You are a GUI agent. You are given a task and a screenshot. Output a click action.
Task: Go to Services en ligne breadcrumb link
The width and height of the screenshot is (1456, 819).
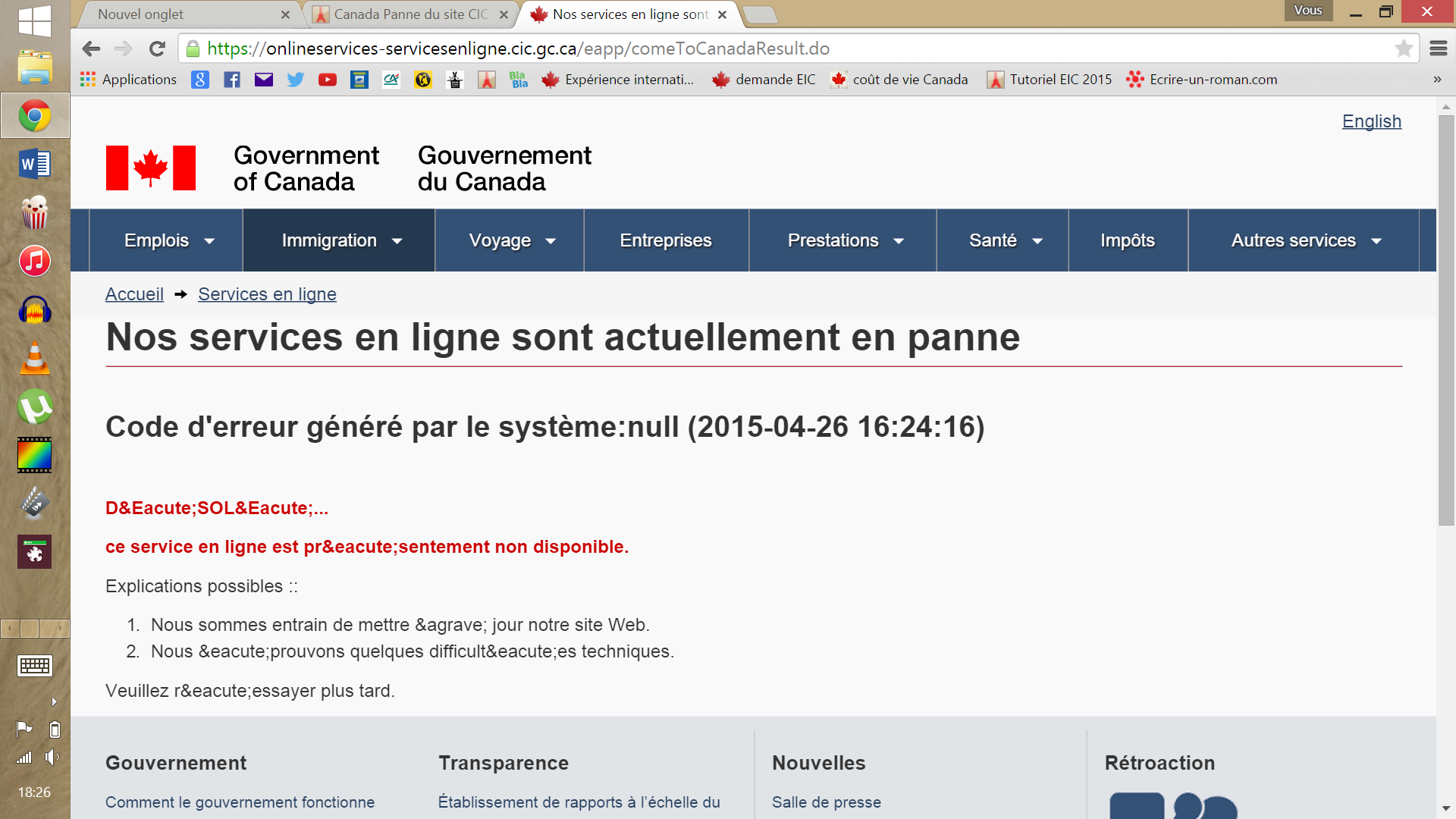pos(267,294)
